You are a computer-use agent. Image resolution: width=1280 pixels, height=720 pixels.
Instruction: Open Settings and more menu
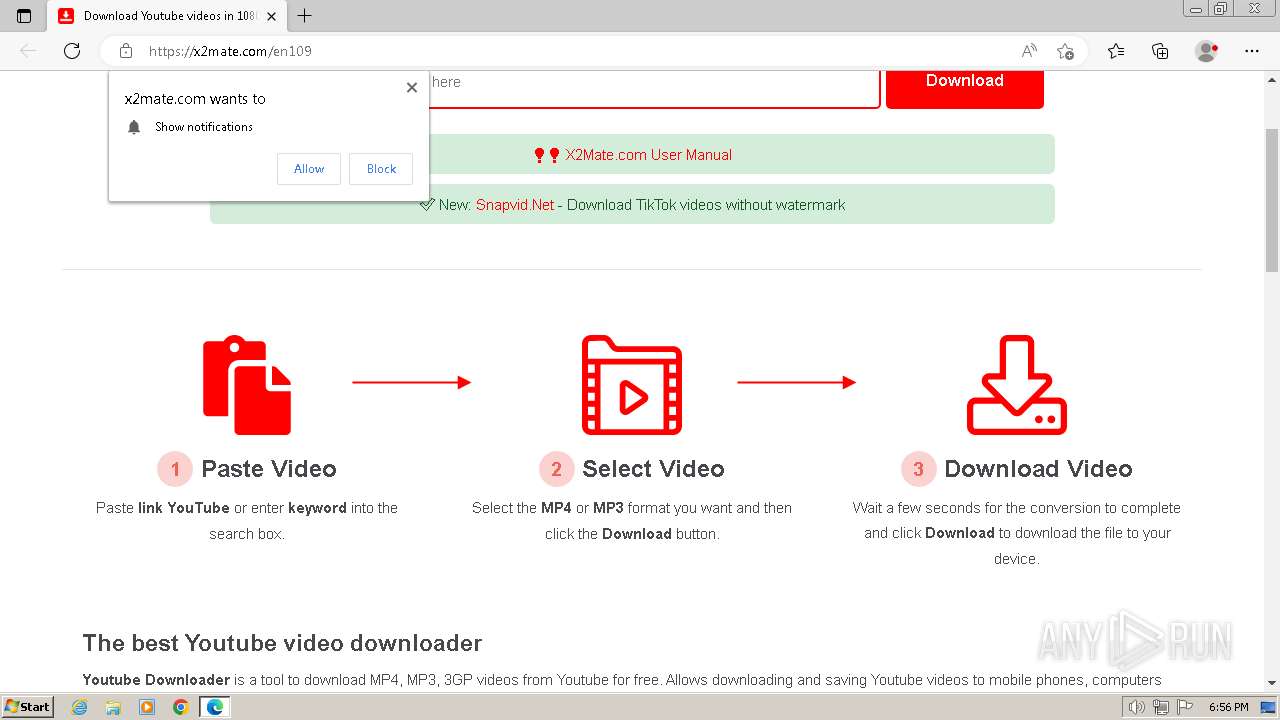pos(1252,51)
